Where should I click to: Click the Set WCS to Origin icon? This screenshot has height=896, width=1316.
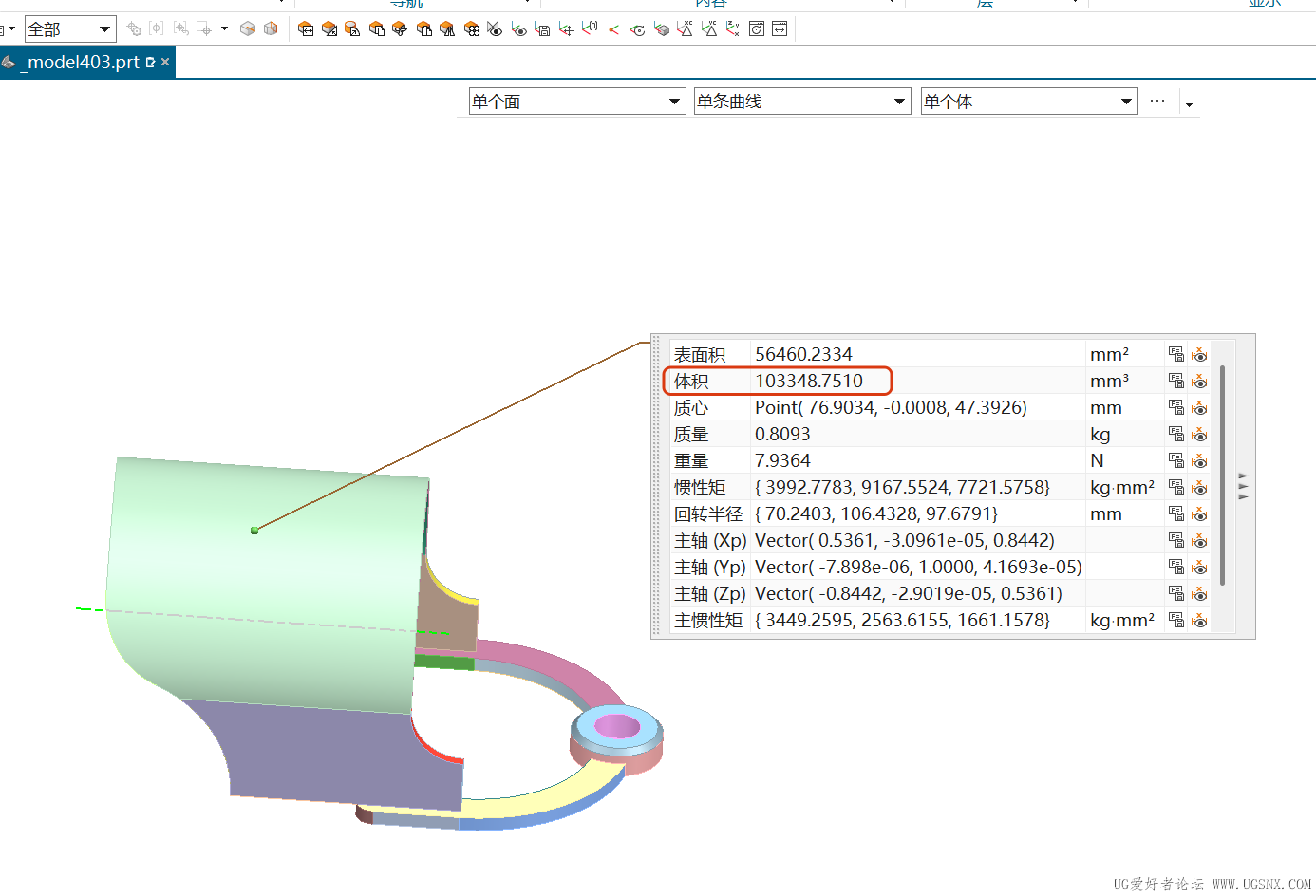(589, 28)
